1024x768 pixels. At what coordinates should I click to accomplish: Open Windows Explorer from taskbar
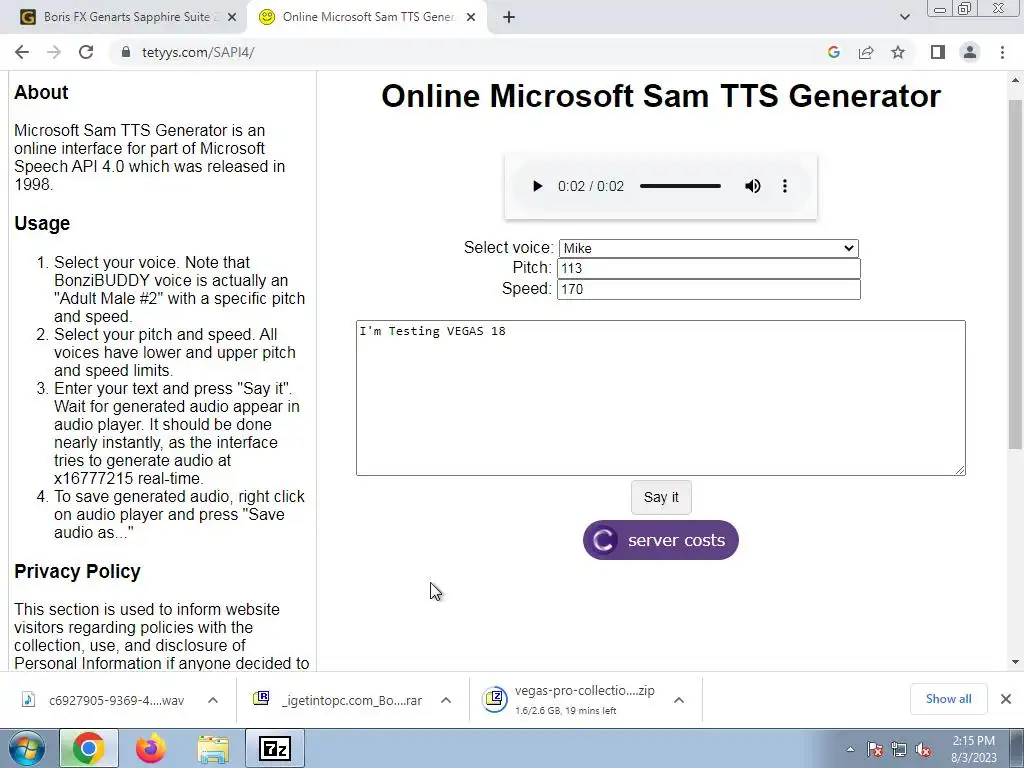213,748
